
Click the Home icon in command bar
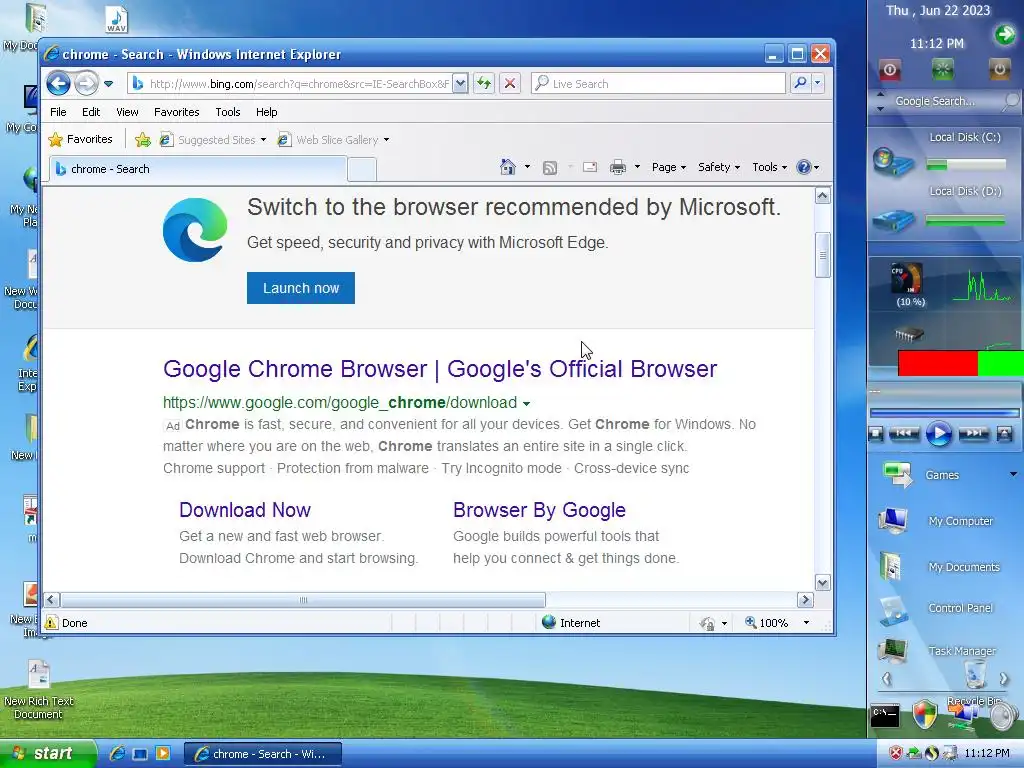click(x=507, y=167)
